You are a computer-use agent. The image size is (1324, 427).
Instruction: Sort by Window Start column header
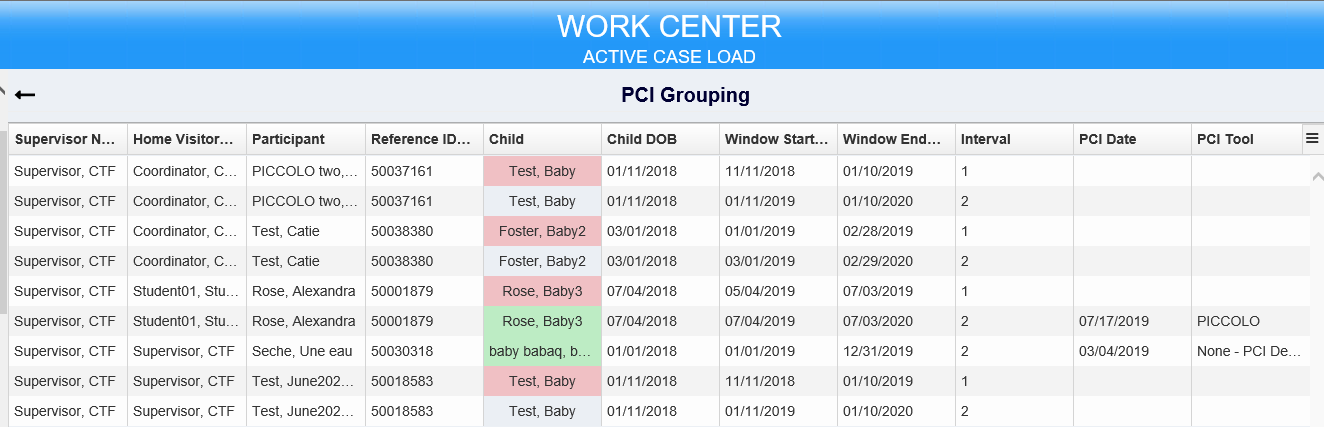778,139
